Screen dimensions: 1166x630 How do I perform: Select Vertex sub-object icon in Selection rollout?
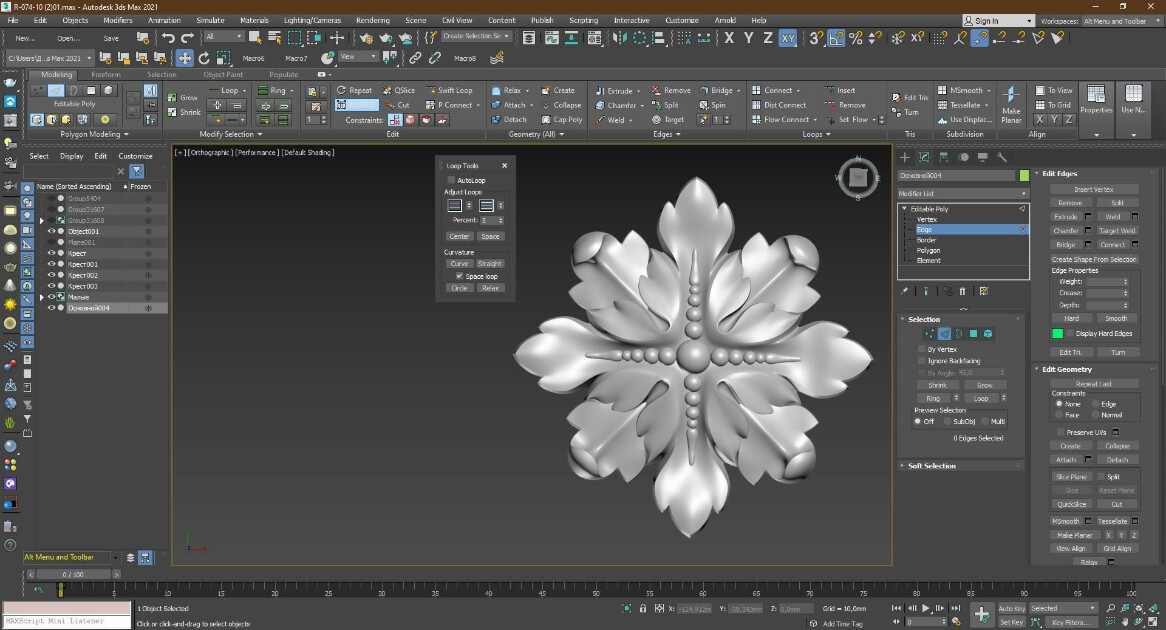[x=930, y=334]
